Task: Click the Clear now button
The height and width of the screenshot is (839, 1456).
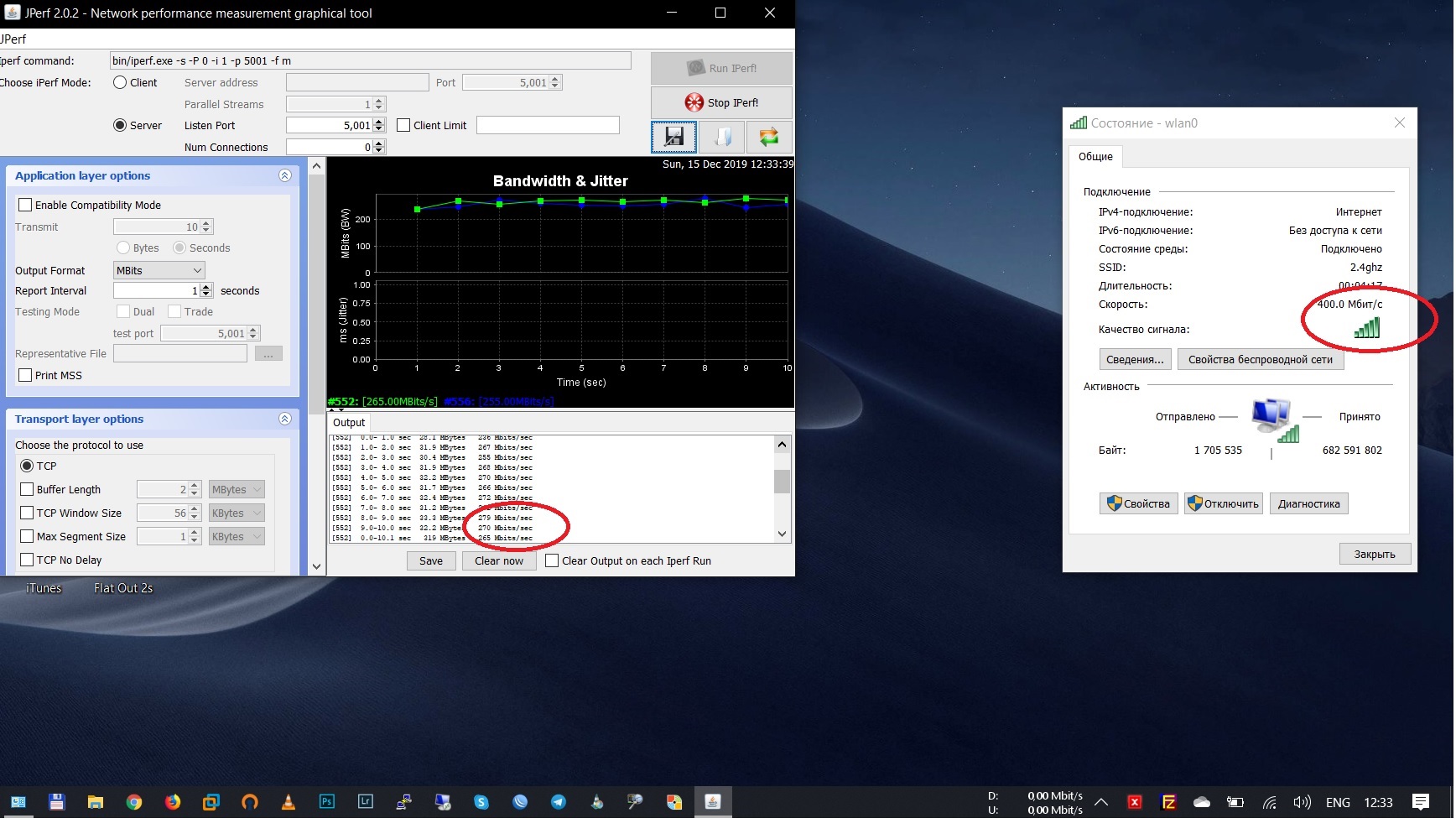Action: click(499, 560)
